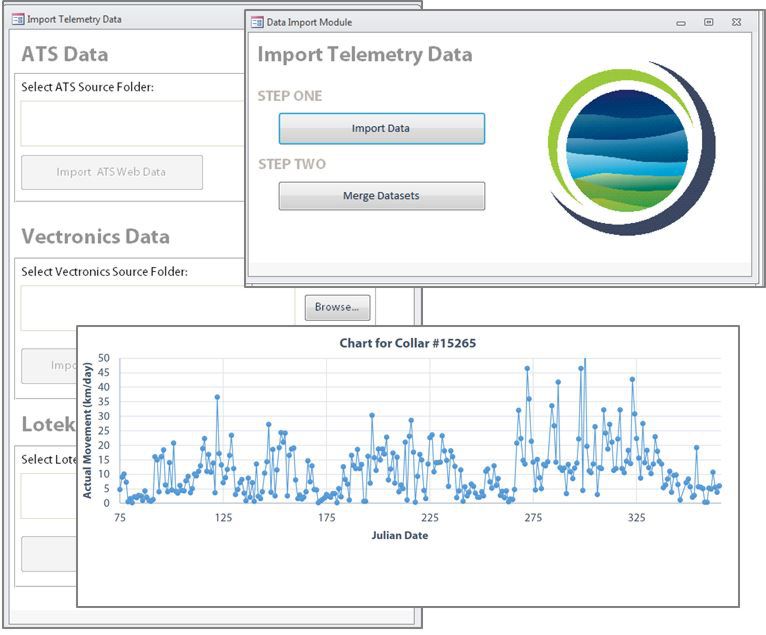Click the Import ATS Web Data button

(x=112, y=172)
